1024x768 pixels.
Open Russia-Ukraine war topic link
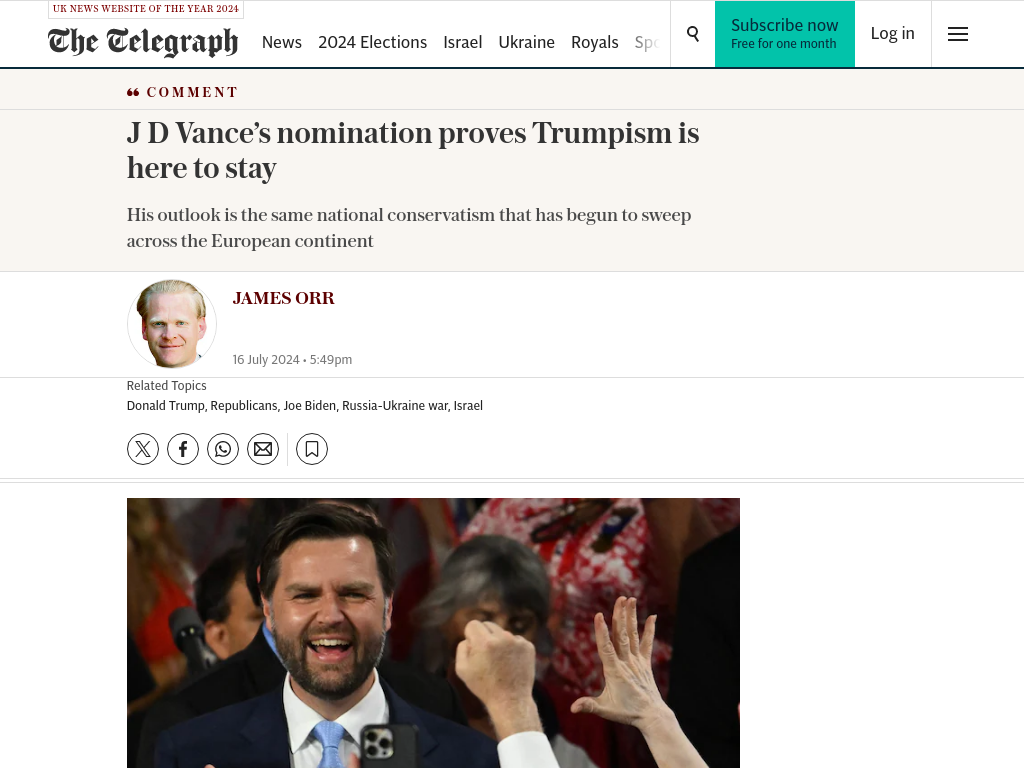pyautogui.click(x=395, y=406)
